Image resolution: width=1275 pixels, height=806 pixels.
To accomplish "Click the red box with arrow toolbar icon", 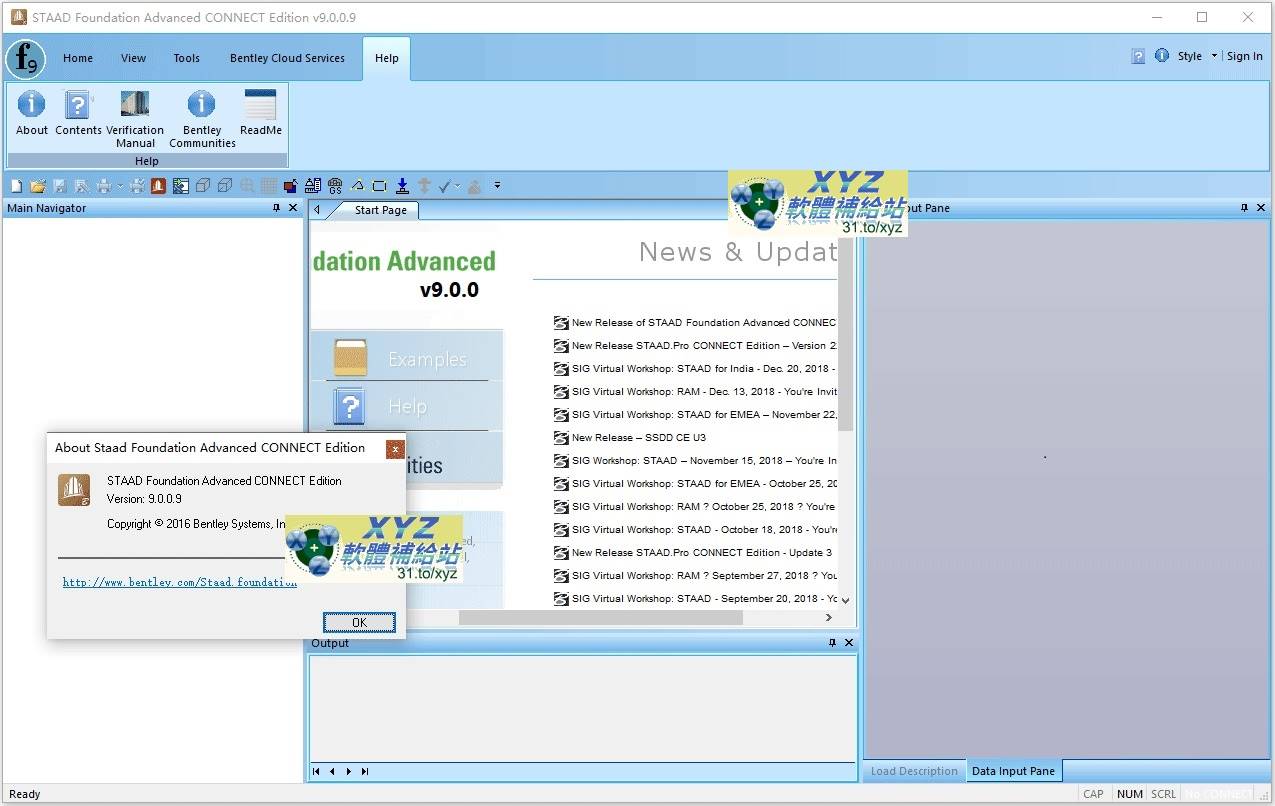I will pyautogui.click(x=290, y=186).
